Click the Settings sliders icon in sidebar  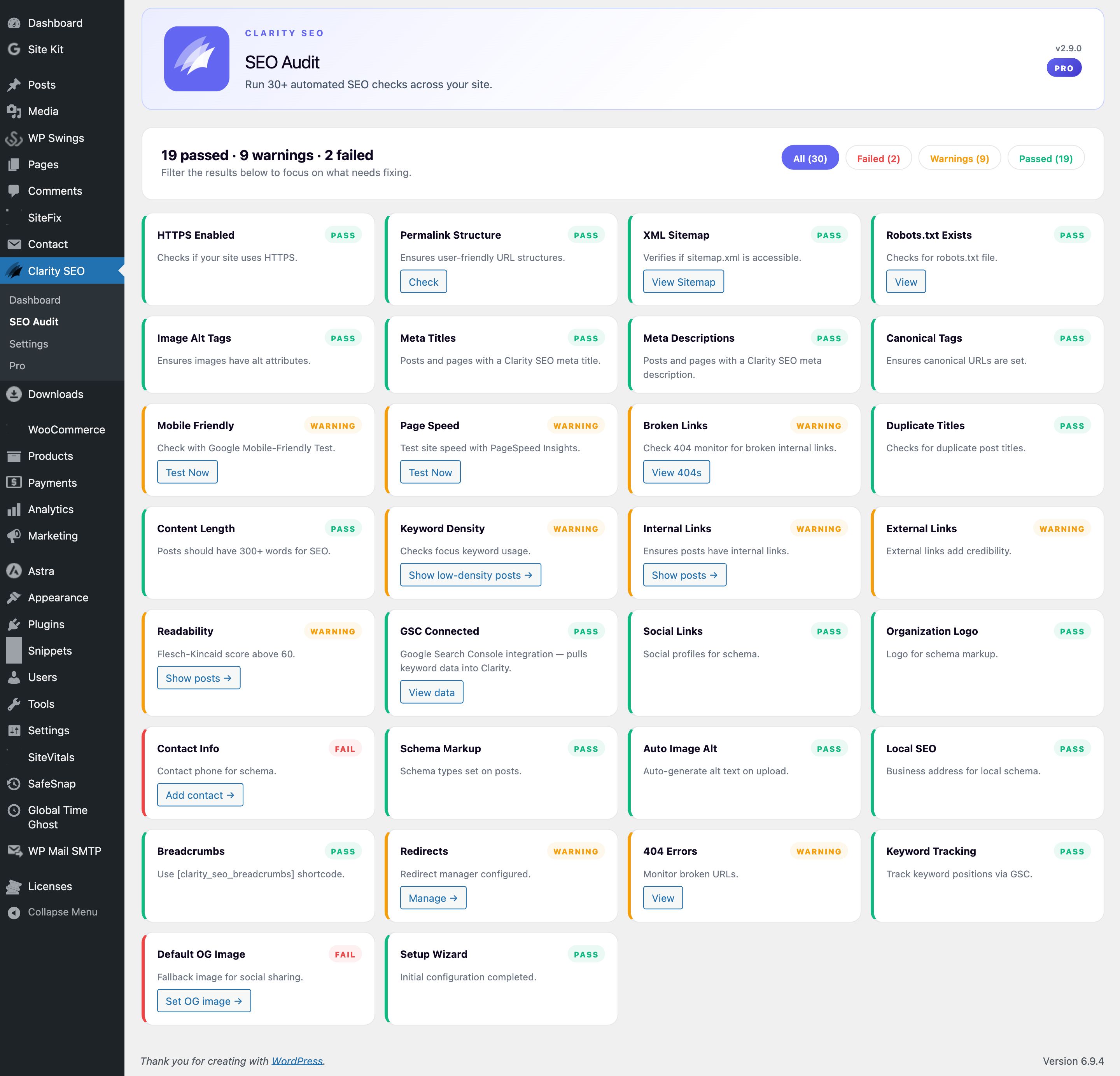(14, 730)
